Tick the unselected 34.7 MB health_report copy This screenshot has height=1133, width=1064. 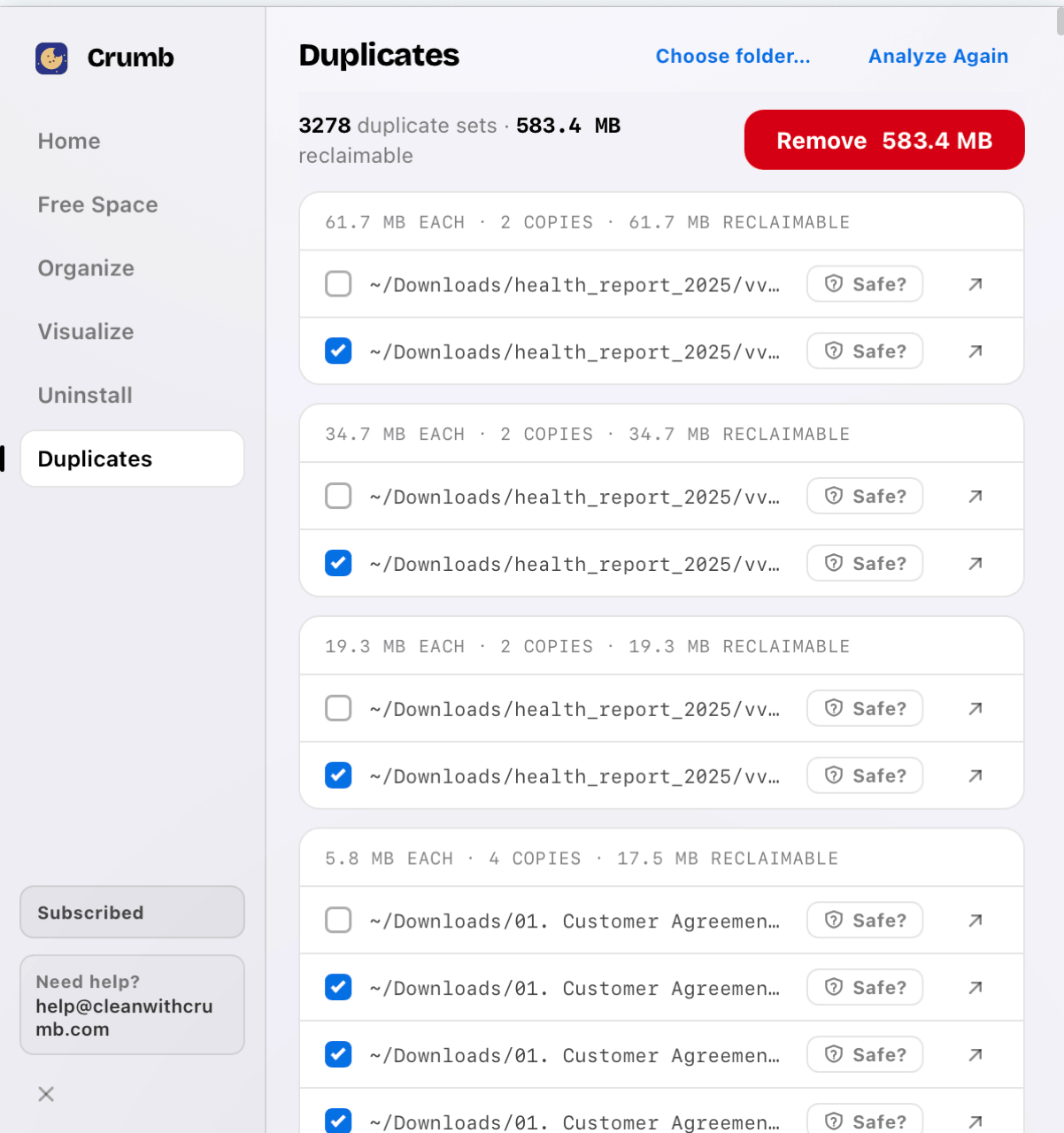click(x=338, y=497)
